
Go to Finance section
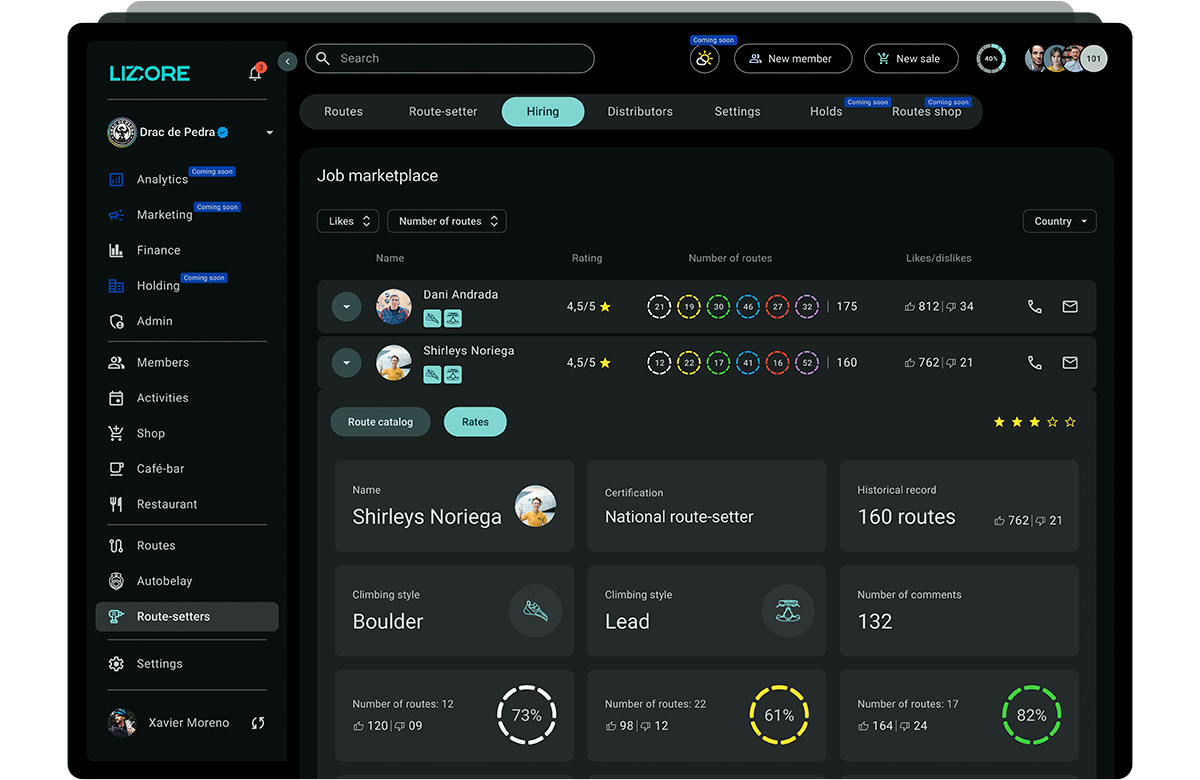coord(158,251)
